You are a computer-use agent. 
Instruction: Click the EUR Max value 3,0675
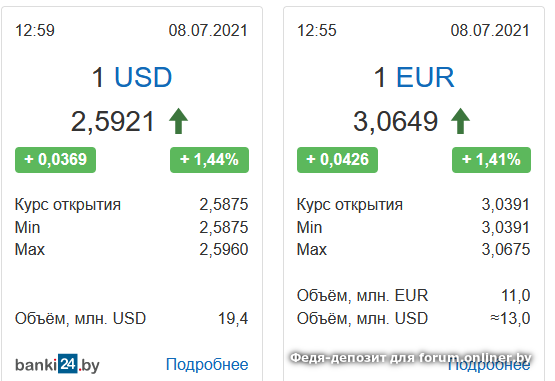pos(506,250)
